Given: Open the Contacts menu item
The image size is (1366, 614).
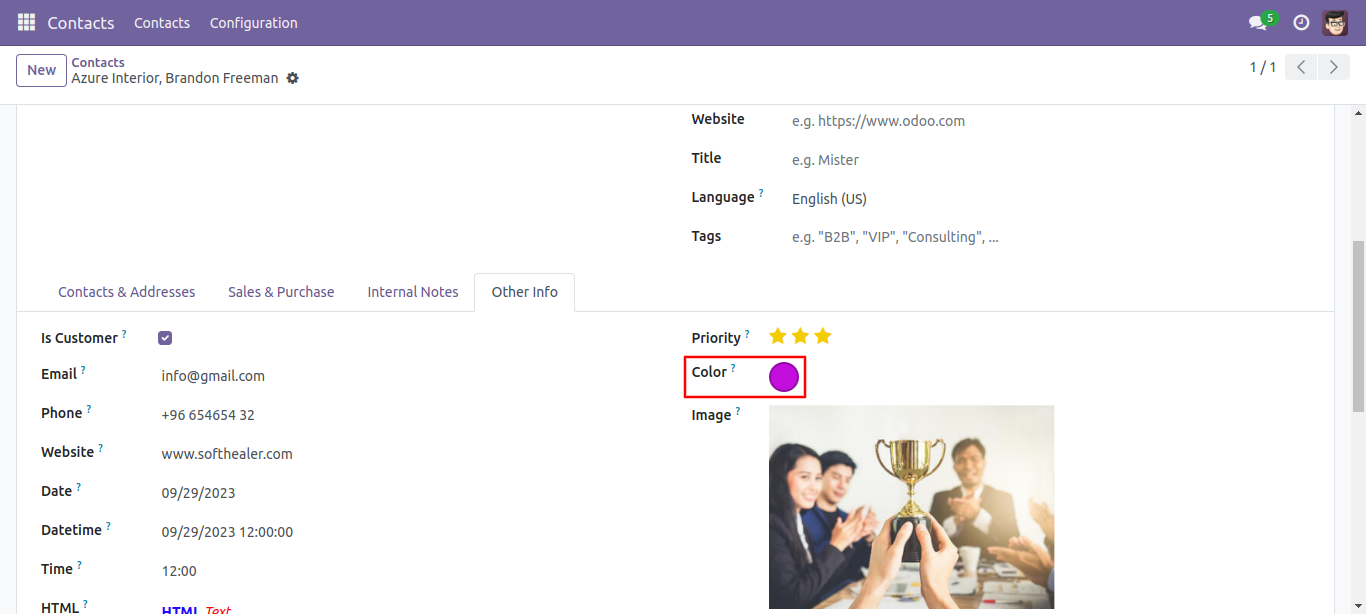Looking at the screenshot, I should 162,22.
